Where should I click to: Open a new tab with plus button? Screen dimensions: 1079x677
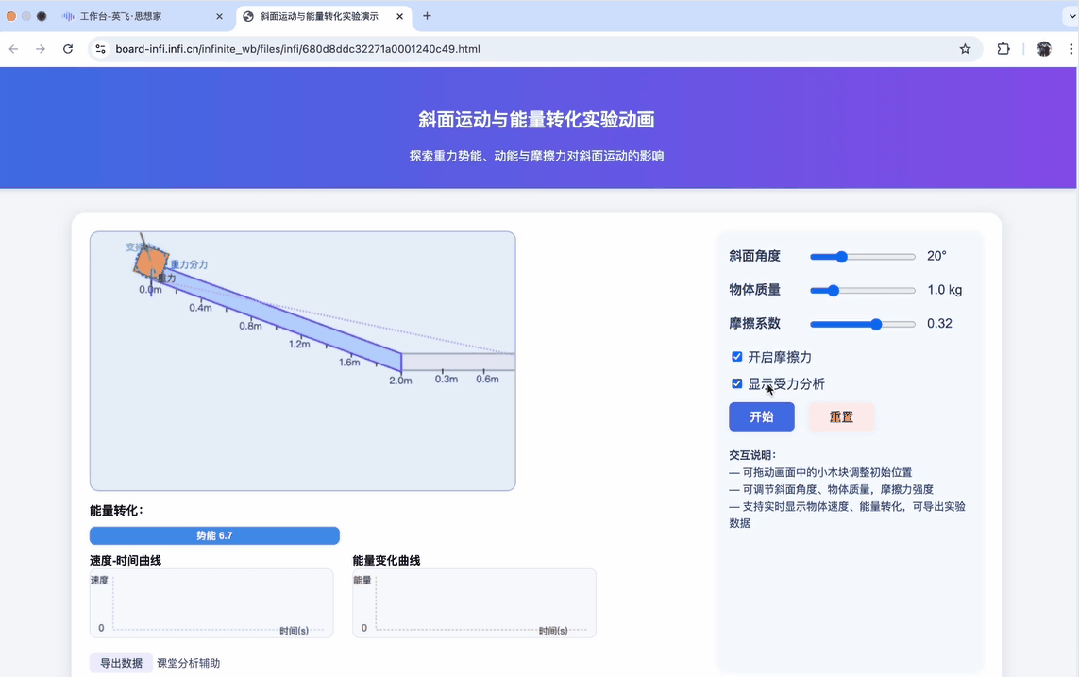point(427,16)
